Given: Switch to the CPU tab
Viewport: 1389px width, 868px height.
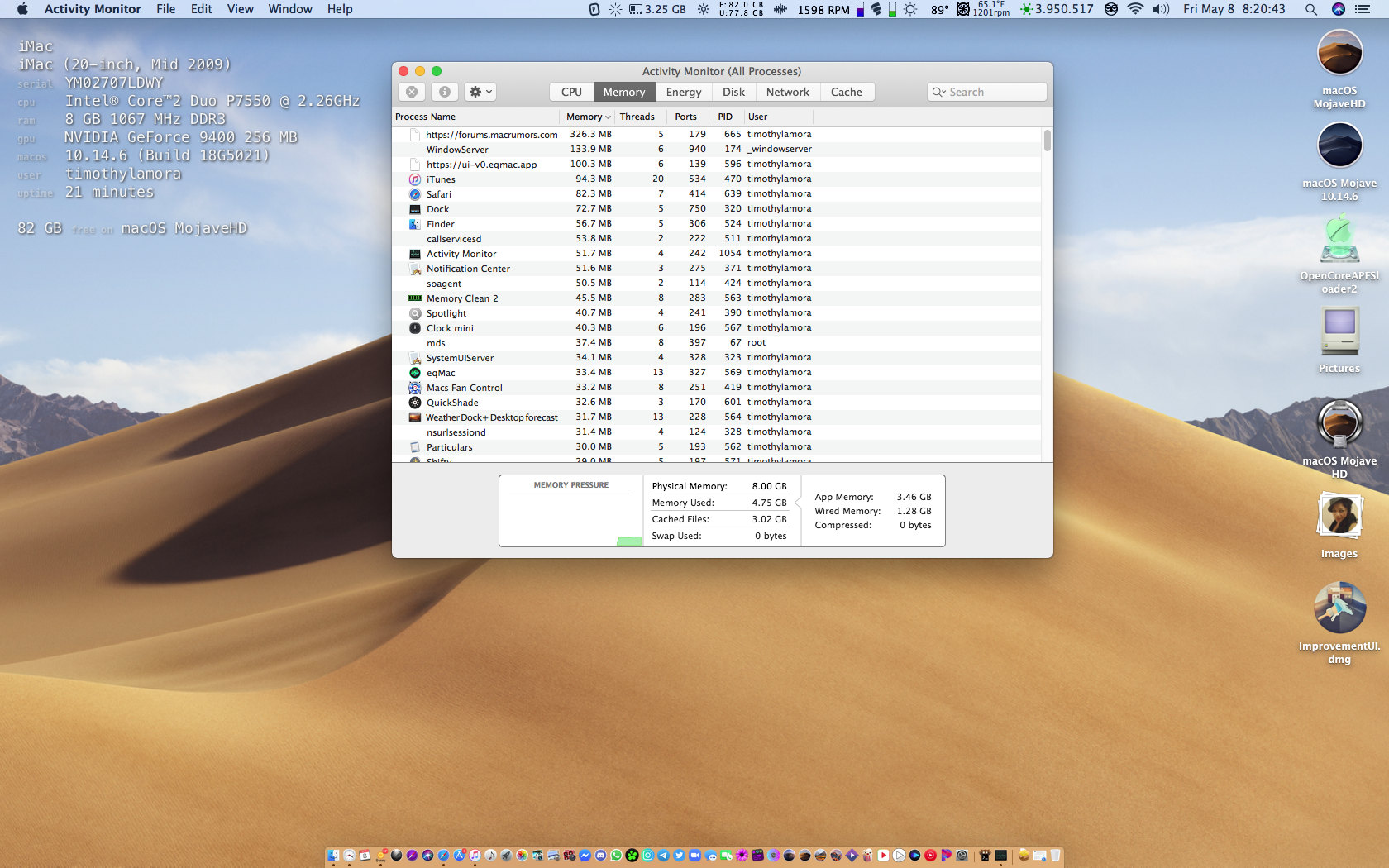Looking at the screenshot, I should [571, 92].
